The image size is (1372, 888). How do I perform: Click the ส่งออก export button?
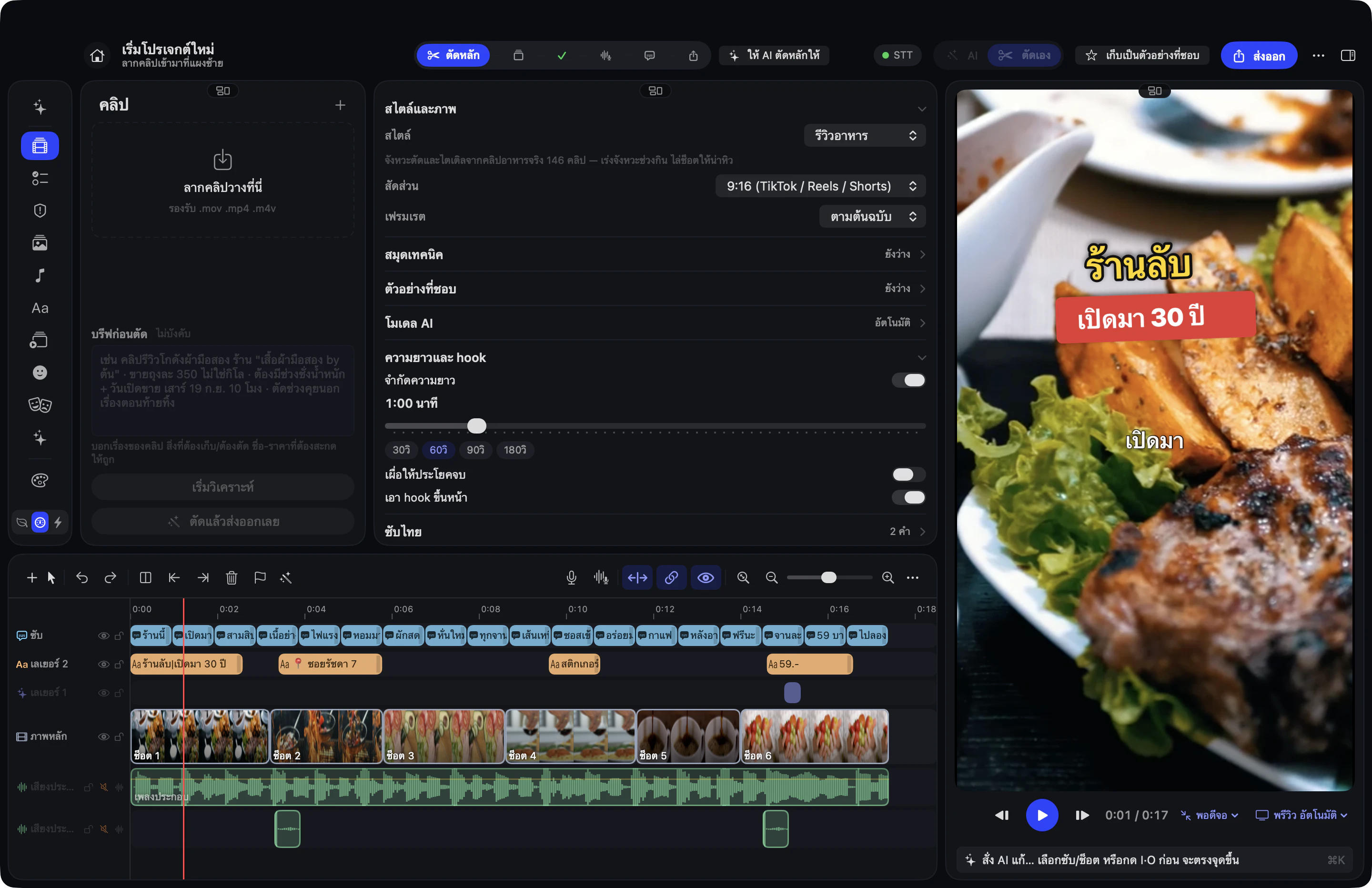1259,56
